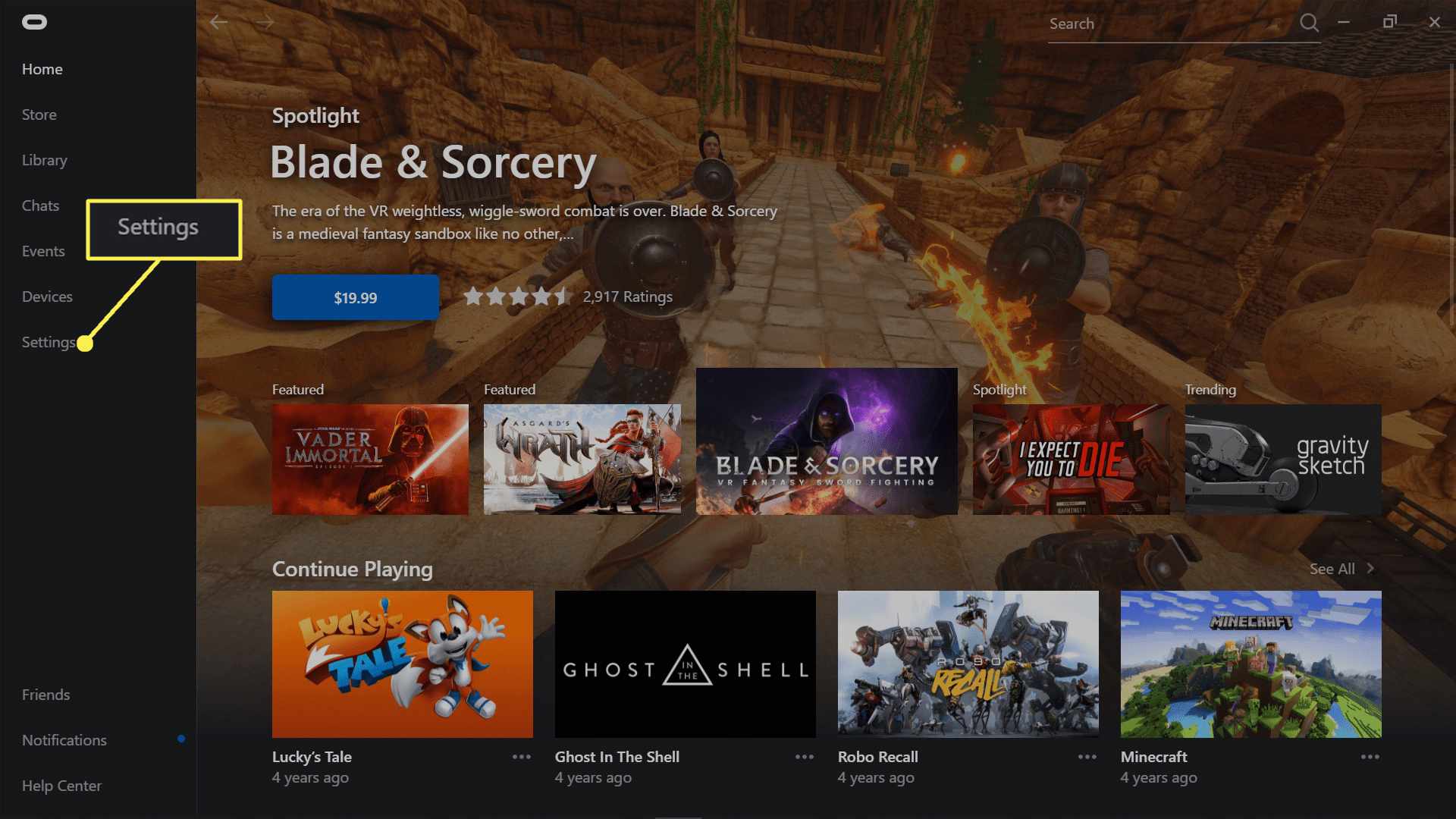Open Lucky's Tale game options
The height and width of the screenshot is (819, 1456).
coord(521,756)
